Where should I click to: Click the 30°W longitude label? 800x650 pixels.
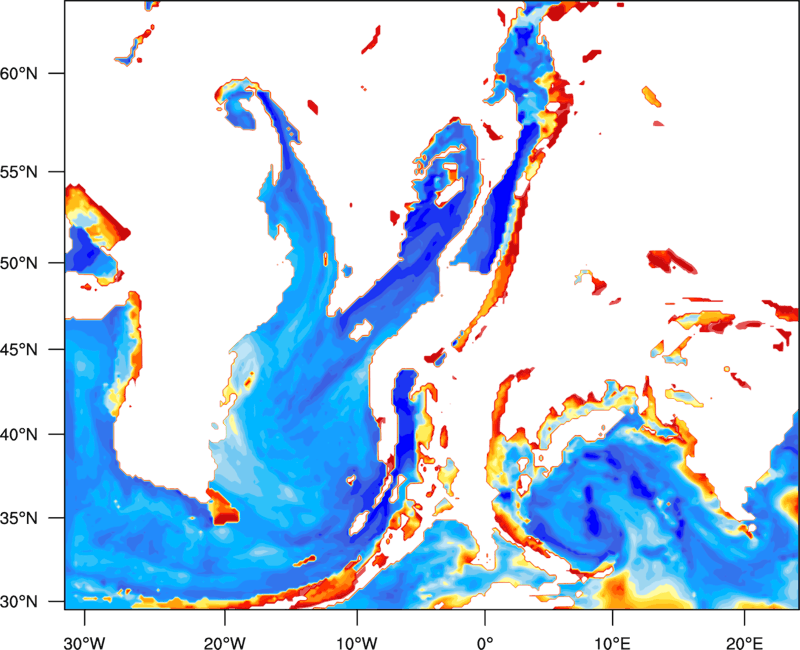pos(84,643)
